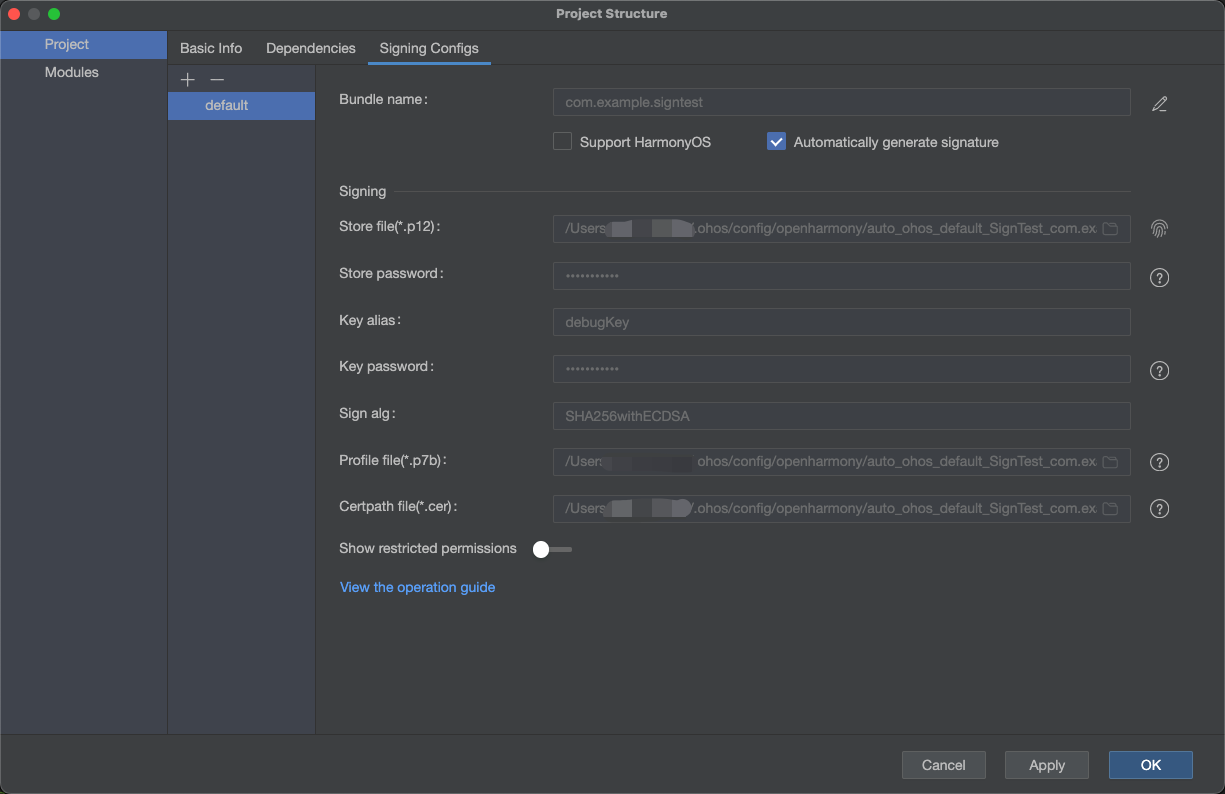Click the fingerprint icon next to Store file

tap(1159, 228)
